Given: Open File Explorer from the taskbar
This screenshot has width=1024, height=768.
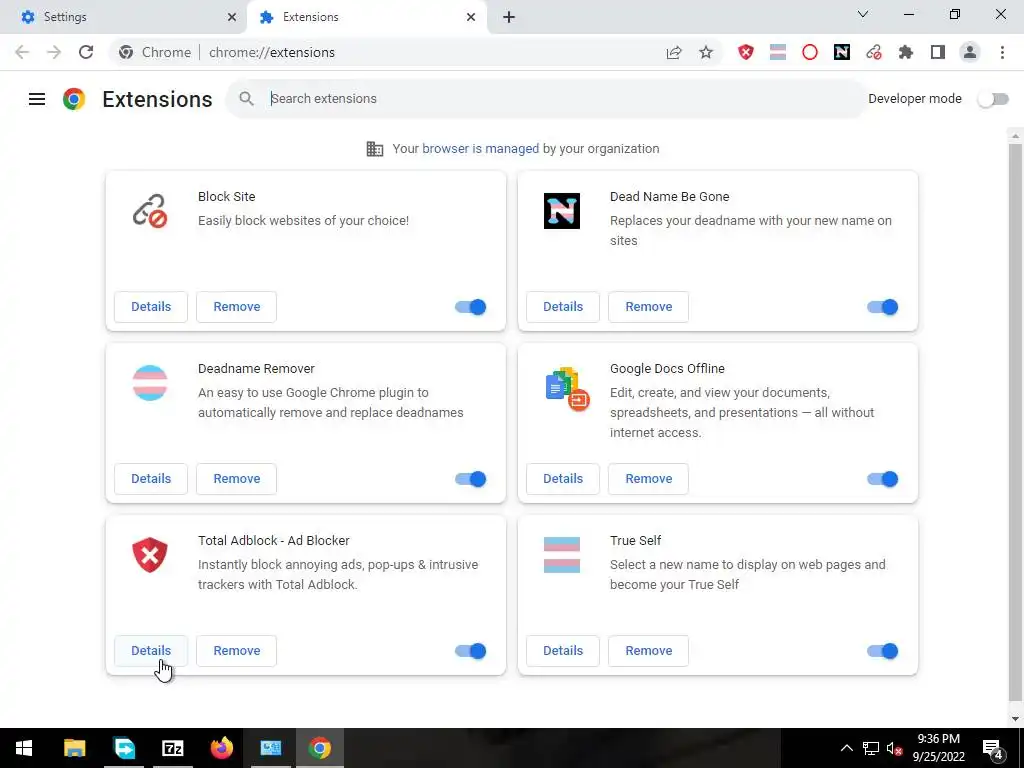Looking at the screenshot, I should (74, 748).
